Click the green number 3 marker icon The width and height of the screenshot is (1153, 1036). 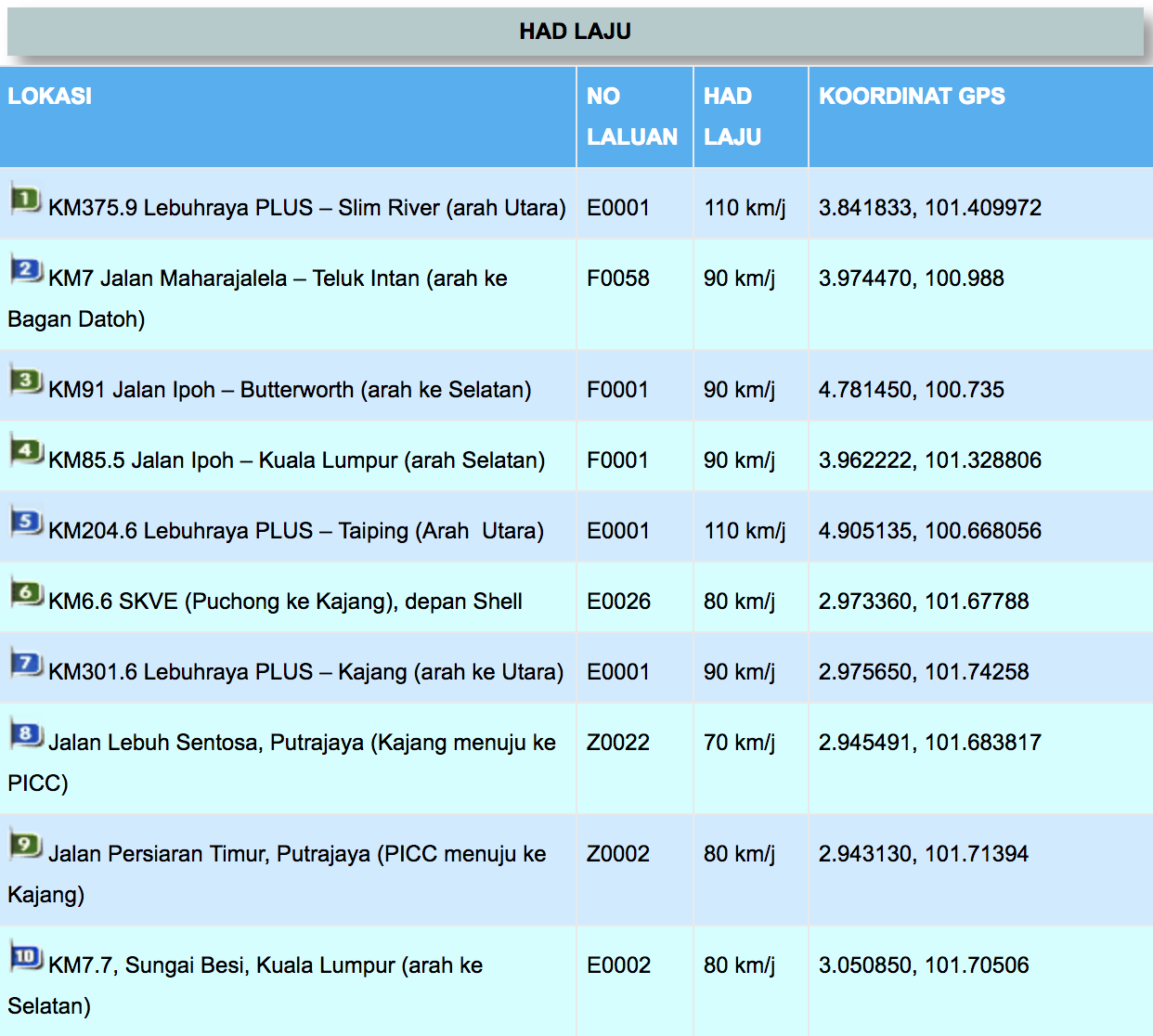coord(26,381)
